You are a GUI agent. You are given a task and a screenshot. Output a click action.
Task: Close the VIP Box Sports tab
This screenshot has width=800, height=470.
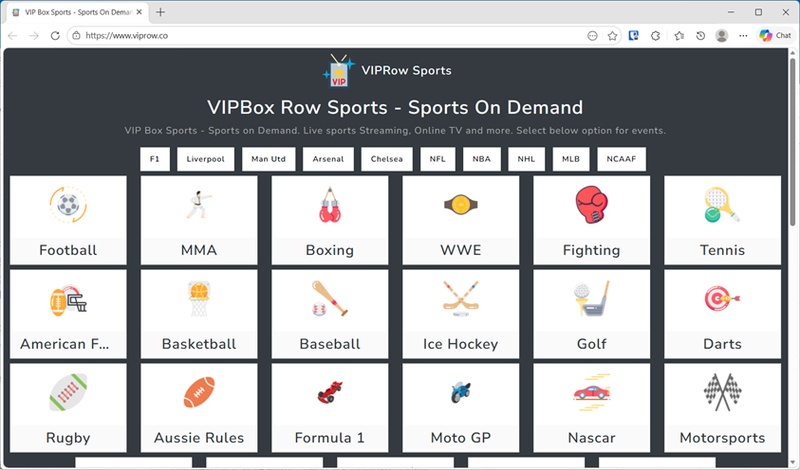click(x=139, y=12)
